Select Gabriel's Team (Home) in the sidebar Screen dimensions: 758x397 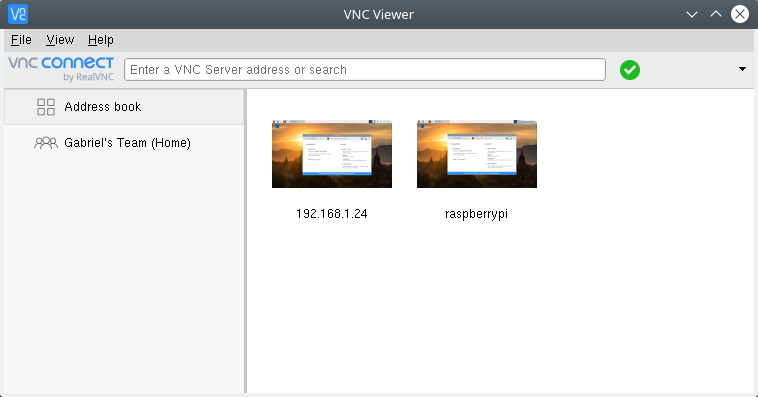click(124, 143)
